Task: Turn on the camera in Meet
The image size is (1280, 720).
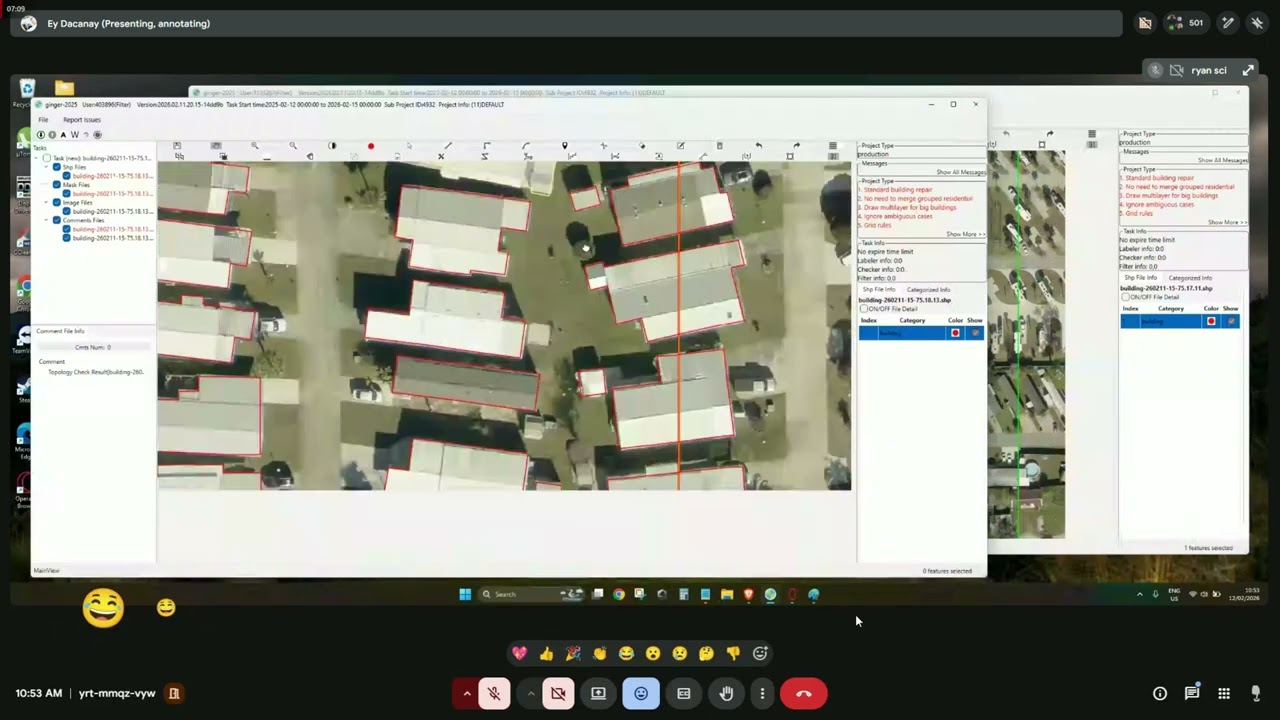Action: (558, 693)
